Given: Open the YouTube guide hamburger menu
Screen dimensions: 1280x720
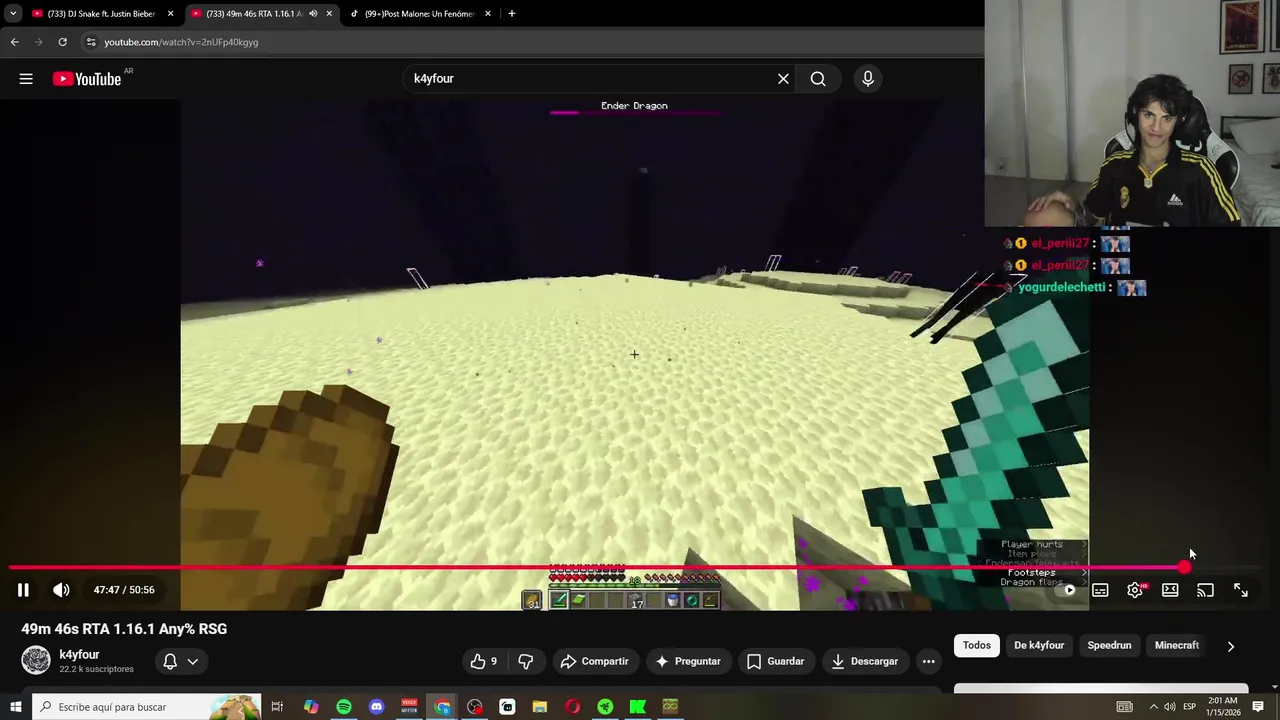Looking at the screenshot, I should (x=26, y=79).
